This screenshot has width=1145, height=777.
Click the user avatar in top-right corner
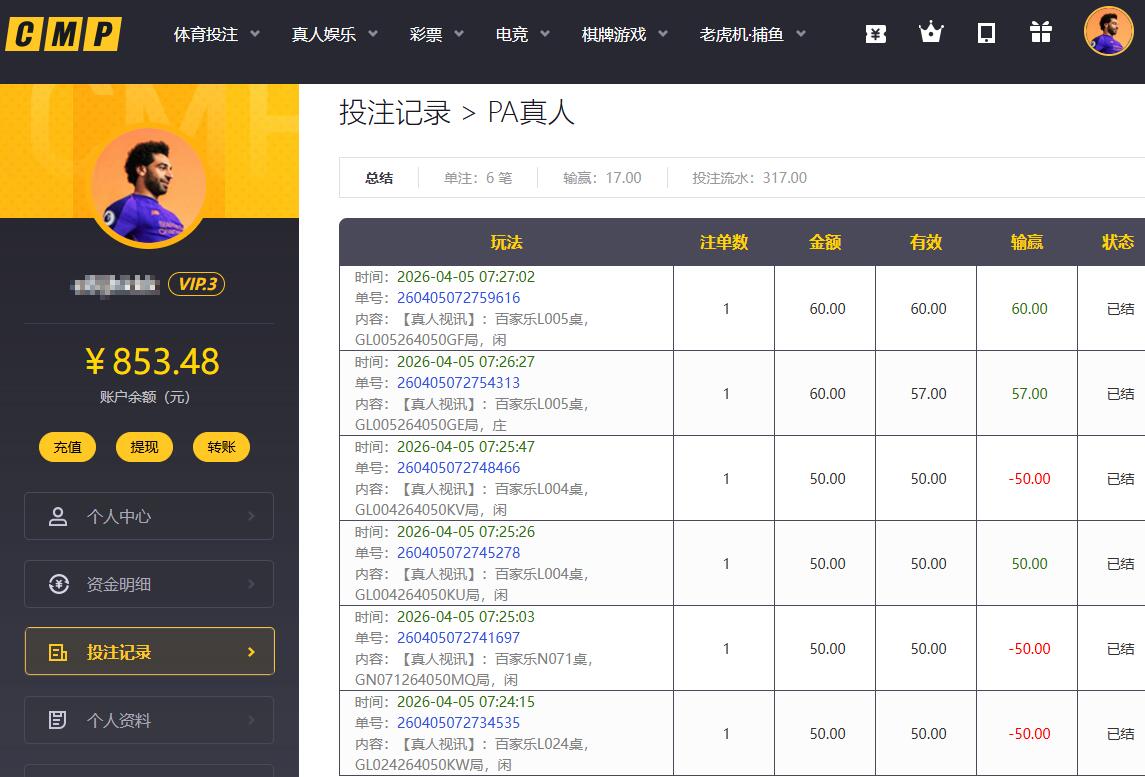click(x=1108, y=31)
